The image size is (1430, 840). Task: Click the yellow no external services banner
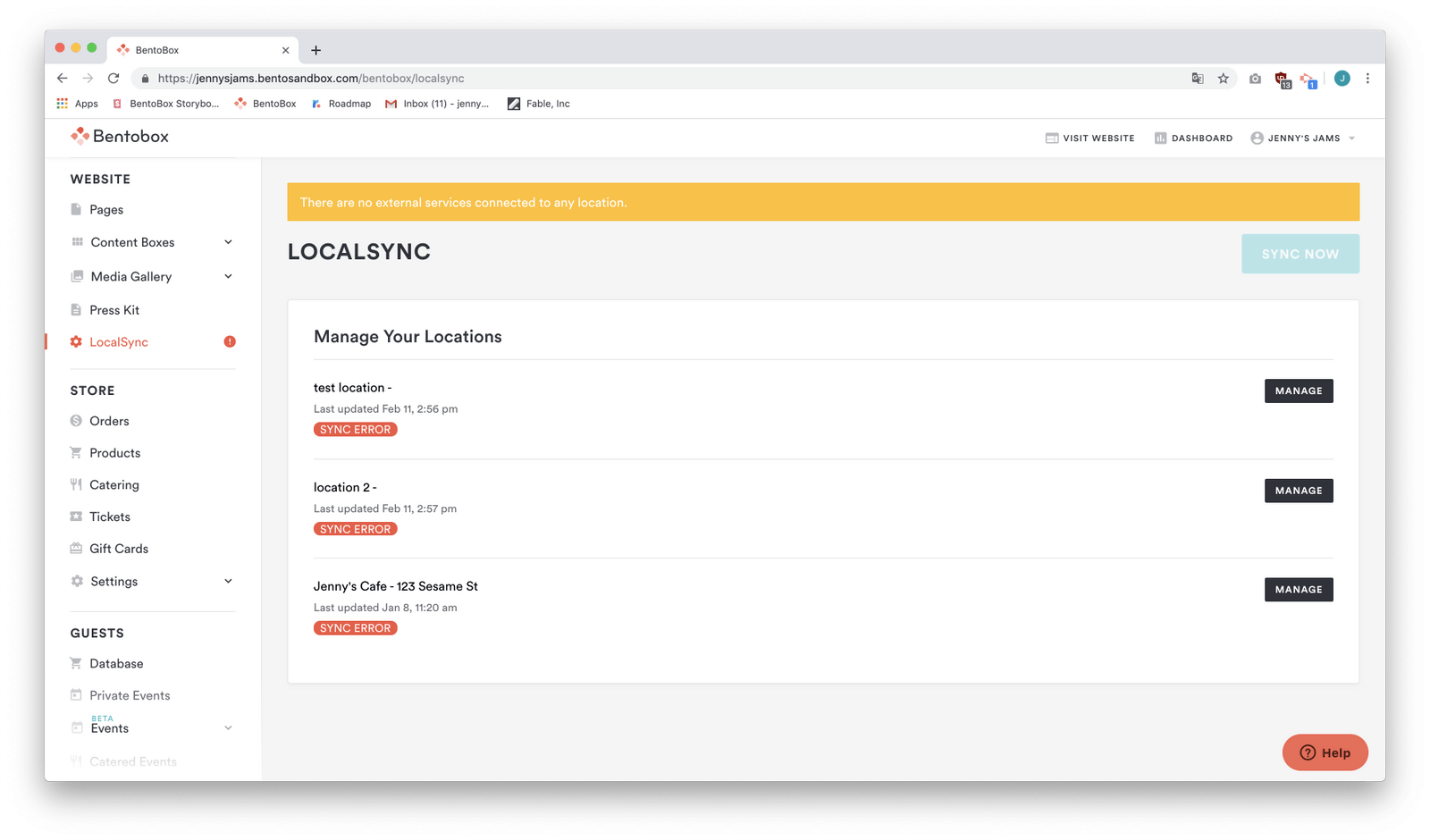823,202
